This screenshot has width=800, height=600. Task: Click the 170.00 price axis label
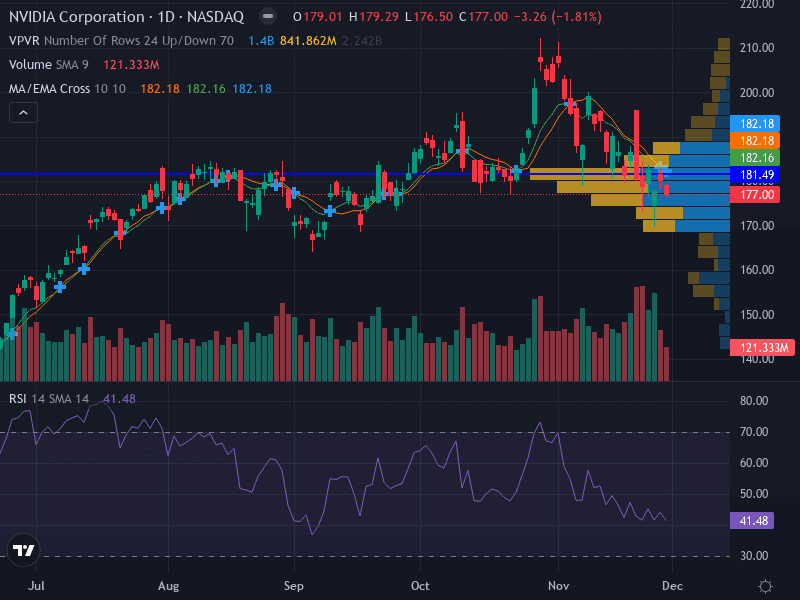[757, 226]
